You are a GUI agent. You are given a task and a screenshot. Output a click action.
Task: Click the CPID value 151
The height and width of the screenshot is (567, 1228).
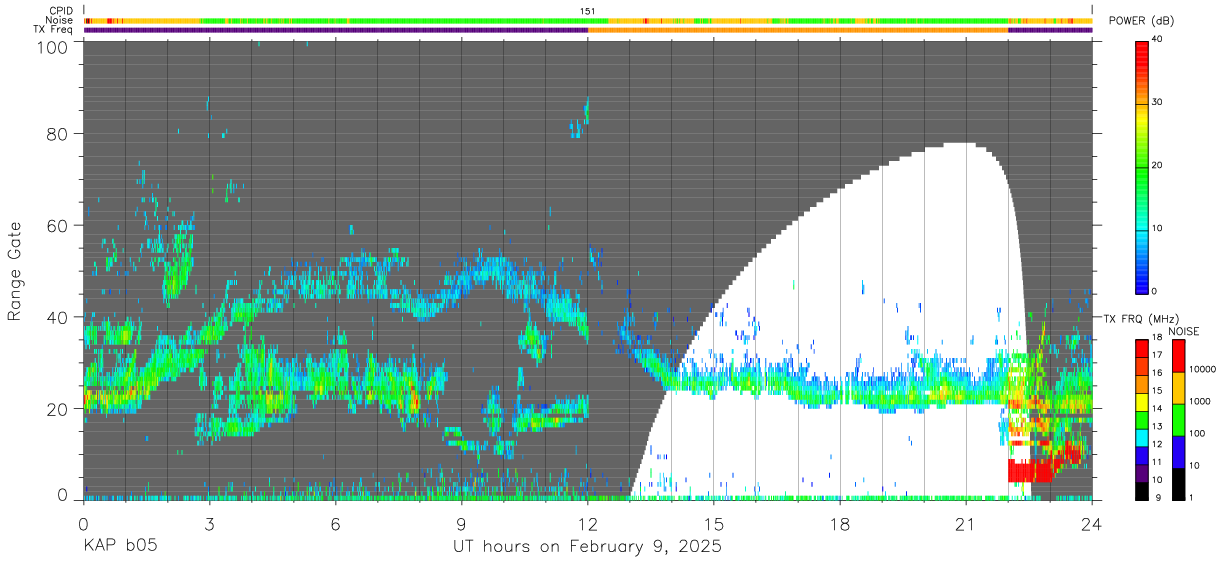[x=587, y=11]
